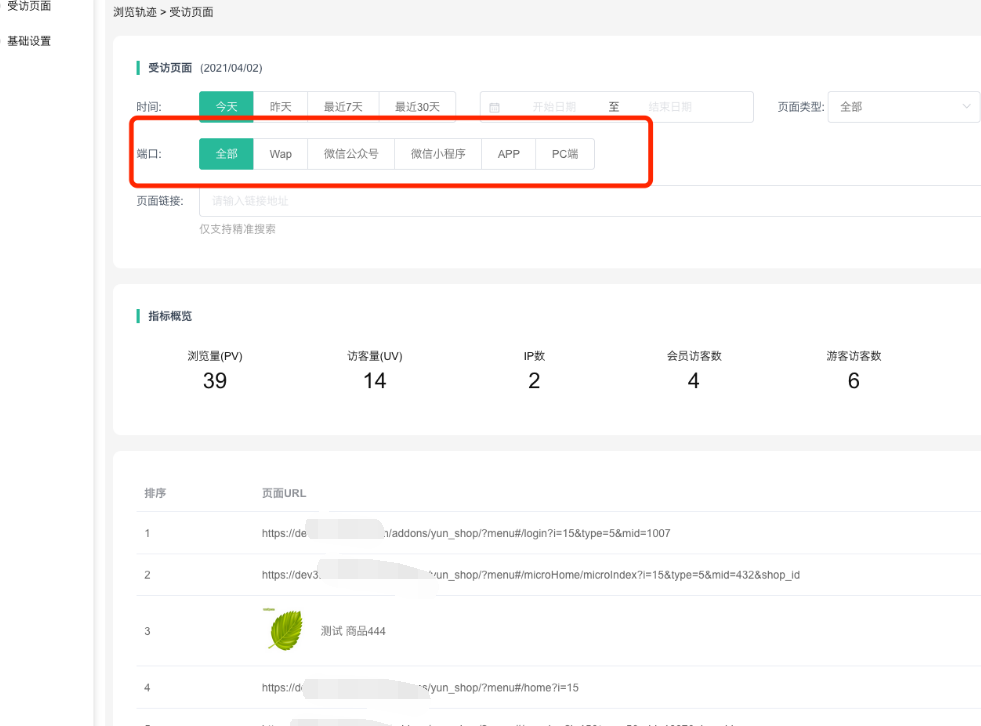Select 最近30天 time filter
This screenshot has width=981, height=726.
417,107
